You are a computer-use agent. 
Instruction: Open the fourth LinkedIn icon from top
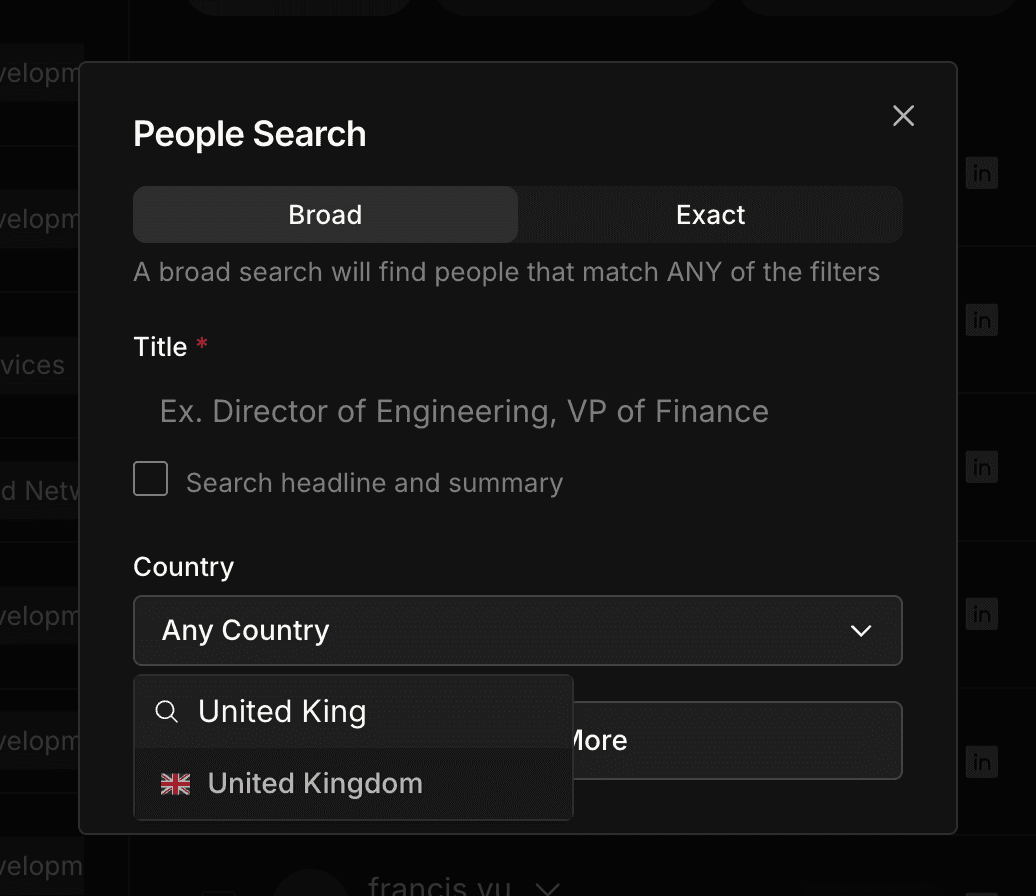tap(982, 614)
